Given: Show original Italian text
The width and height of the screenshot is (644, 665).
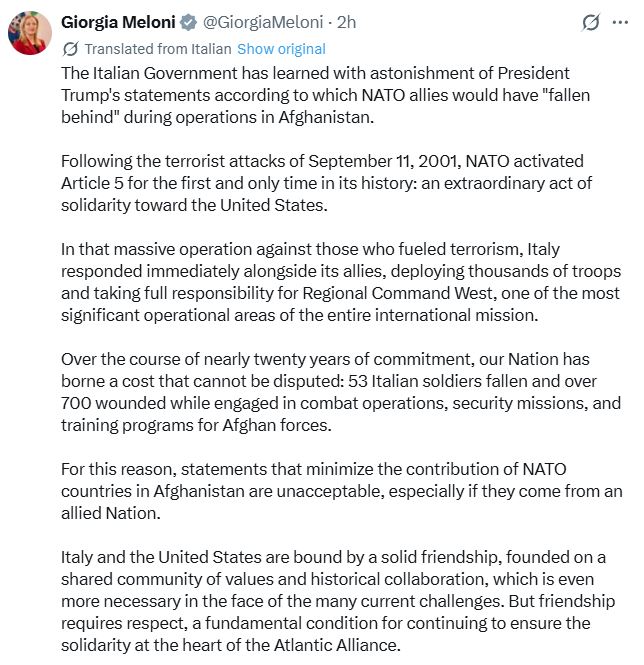Looking at the screenshot, I should (x=281, y=48).
